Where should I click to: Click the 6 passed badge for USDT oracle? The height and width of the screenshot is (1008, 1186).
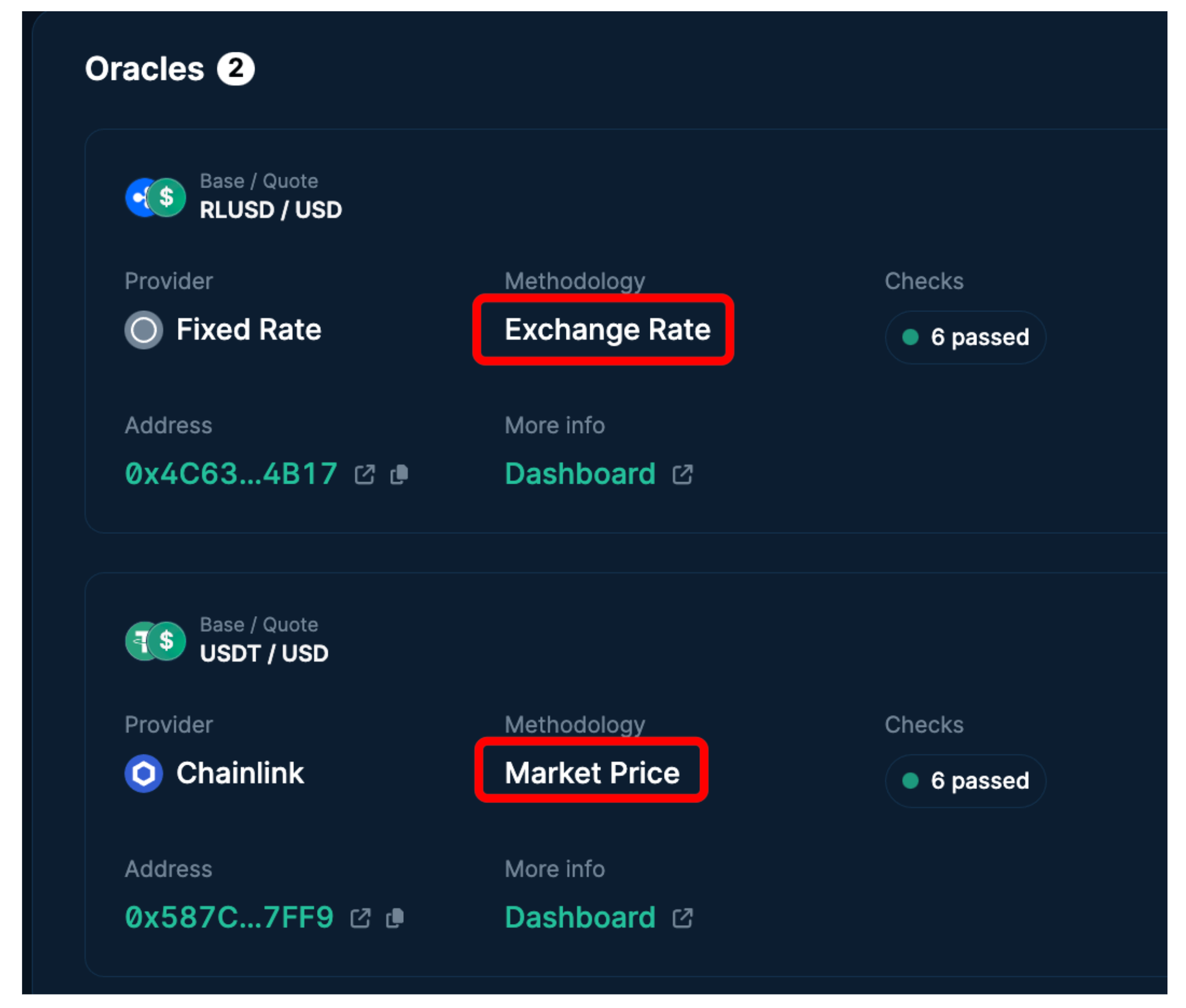(x=965, y=781)
